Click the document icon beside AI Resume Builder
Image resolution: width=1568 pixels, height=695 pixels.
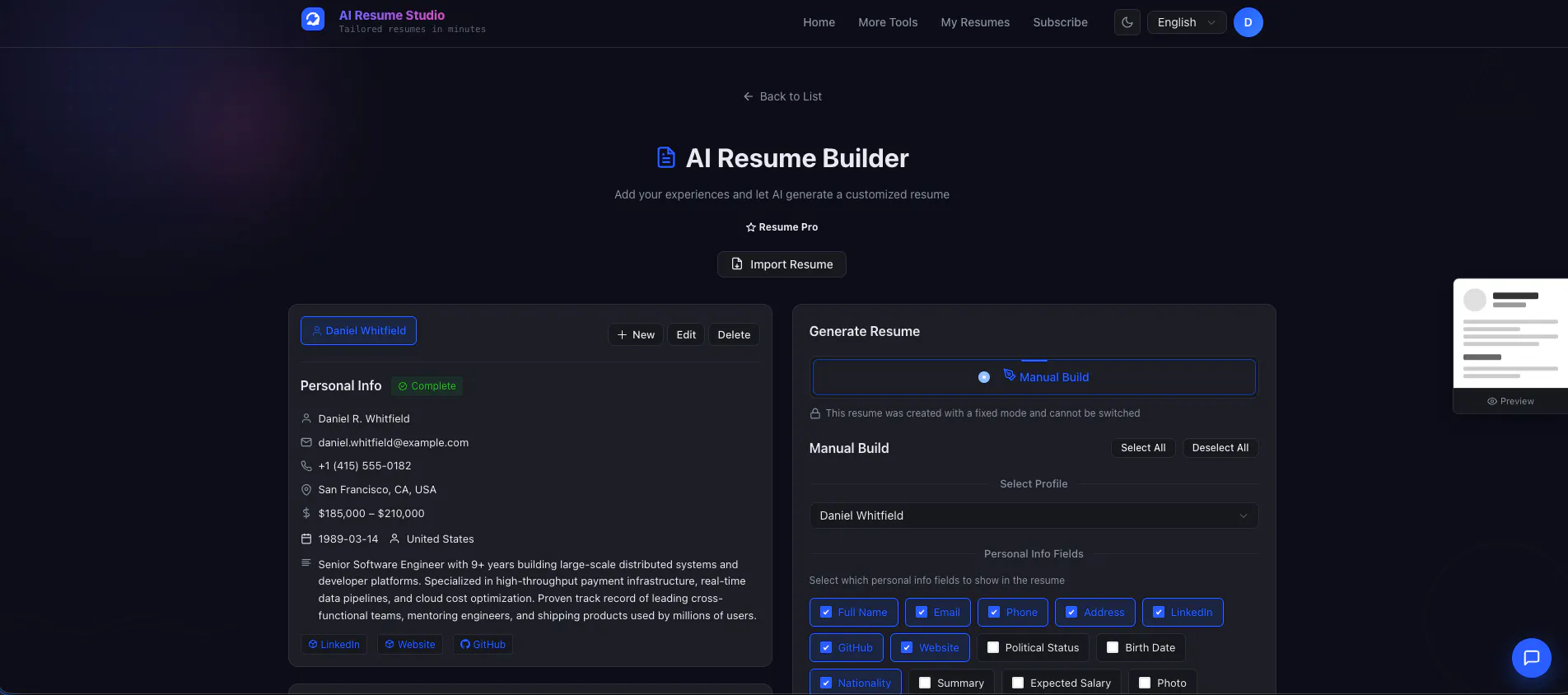(x=666, y=157)
